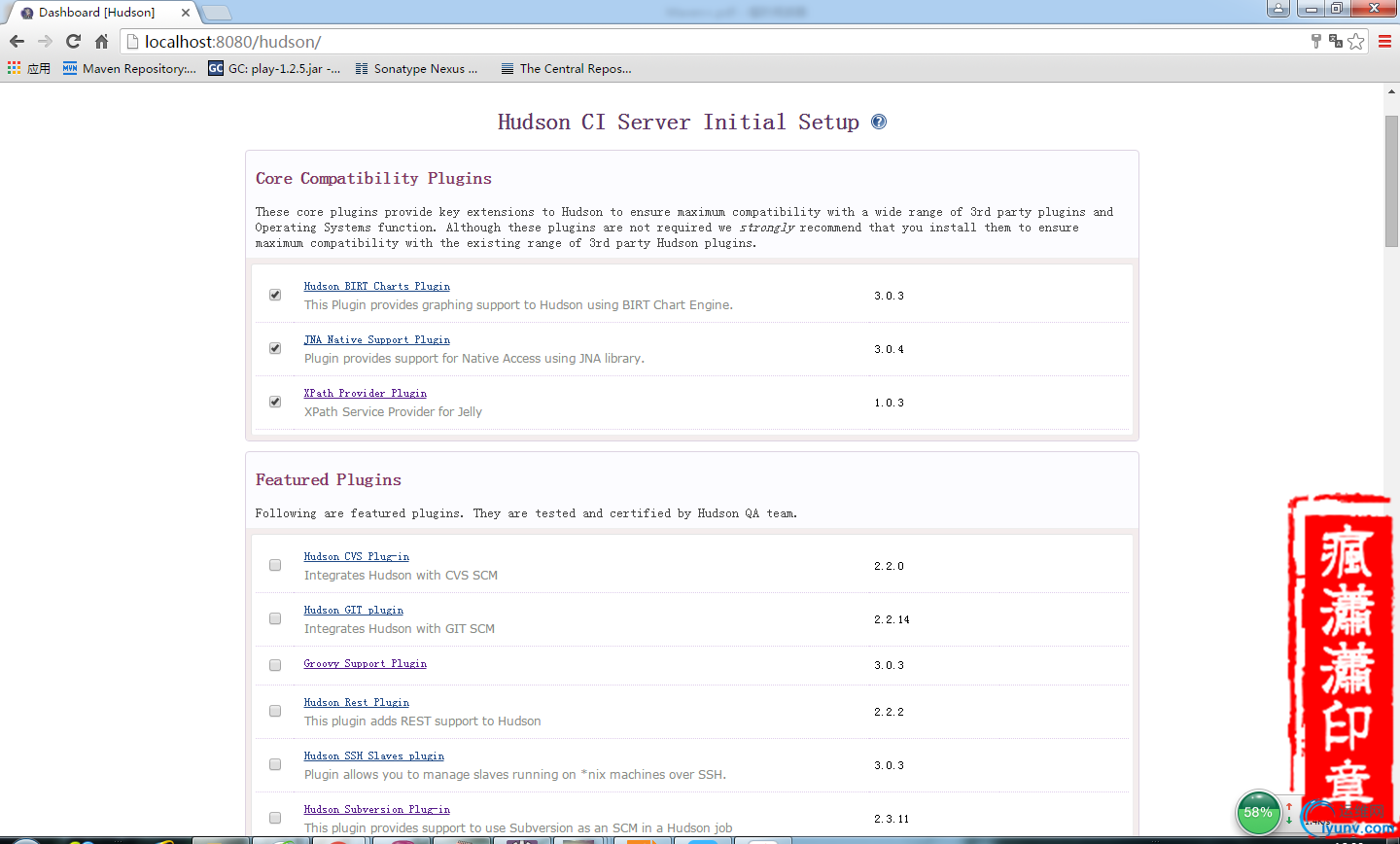The height and width of the screenshot is (844, 1400).
Task: Open the XPath Provider Plugin link
Action: 366,393
